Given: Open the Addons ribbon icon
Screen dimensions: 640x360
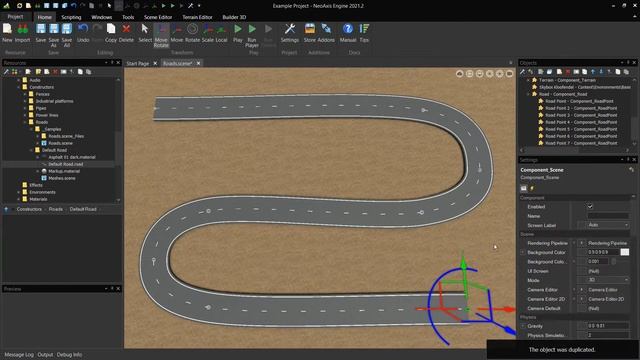Looking at the screenshot, I should [x=326, y=33].
